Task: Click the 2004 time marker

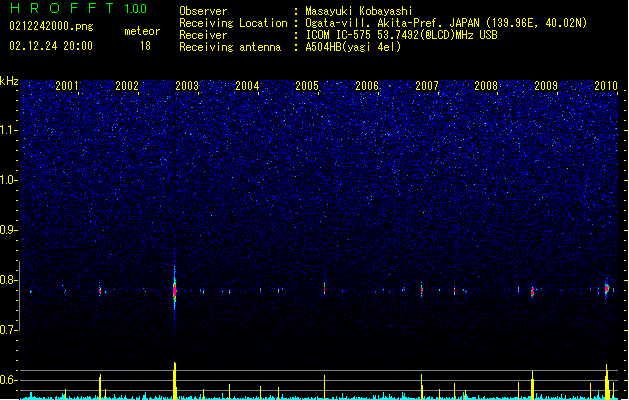Action: [247, 86]
